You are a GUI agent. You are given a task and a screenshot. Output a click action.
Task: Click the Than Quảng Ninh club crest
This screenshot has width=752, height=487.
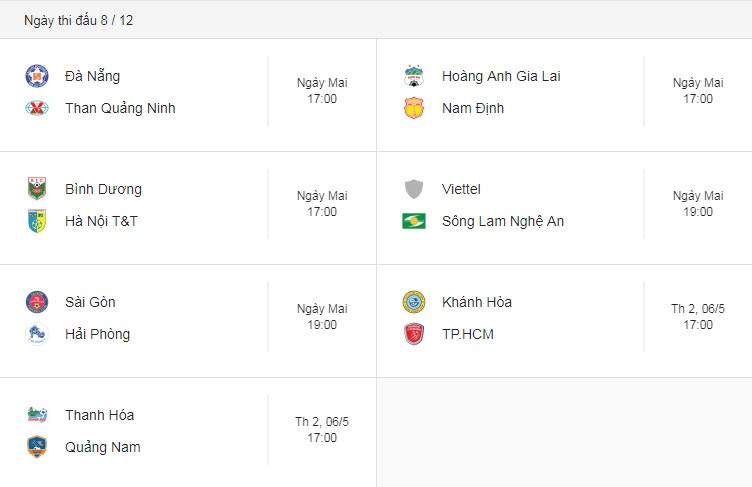click(x=37, y=108)
